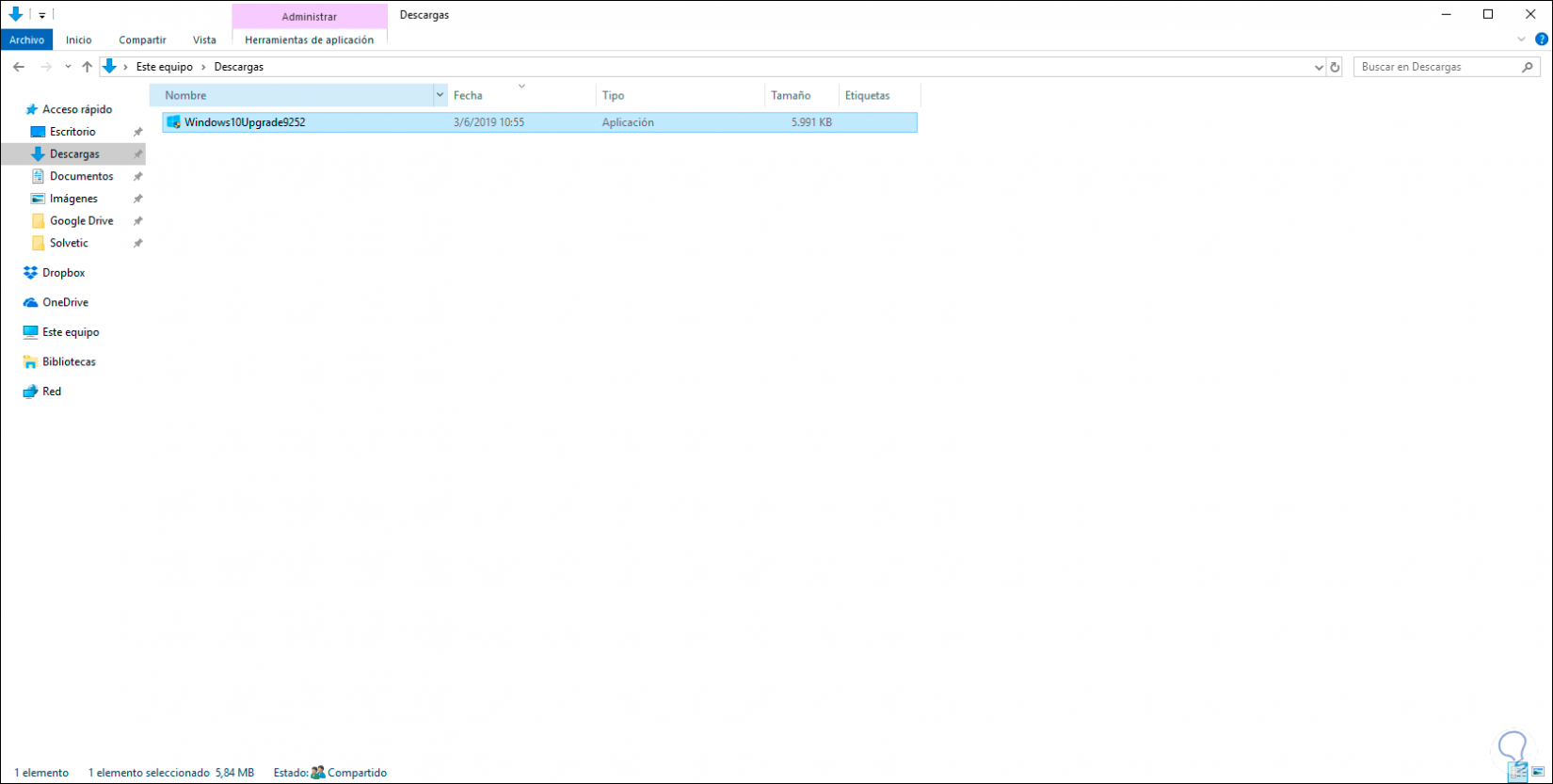The width and height of the screenshot is (1553, 784).
Task: Click the date 3/6/2019 10:55
Action: click(x=488, y=122)
